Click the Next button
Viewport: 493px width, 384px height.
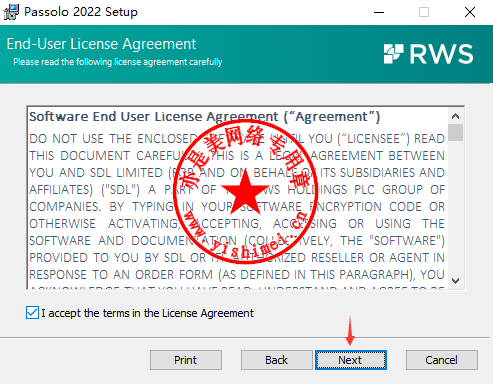pos(351,360)
